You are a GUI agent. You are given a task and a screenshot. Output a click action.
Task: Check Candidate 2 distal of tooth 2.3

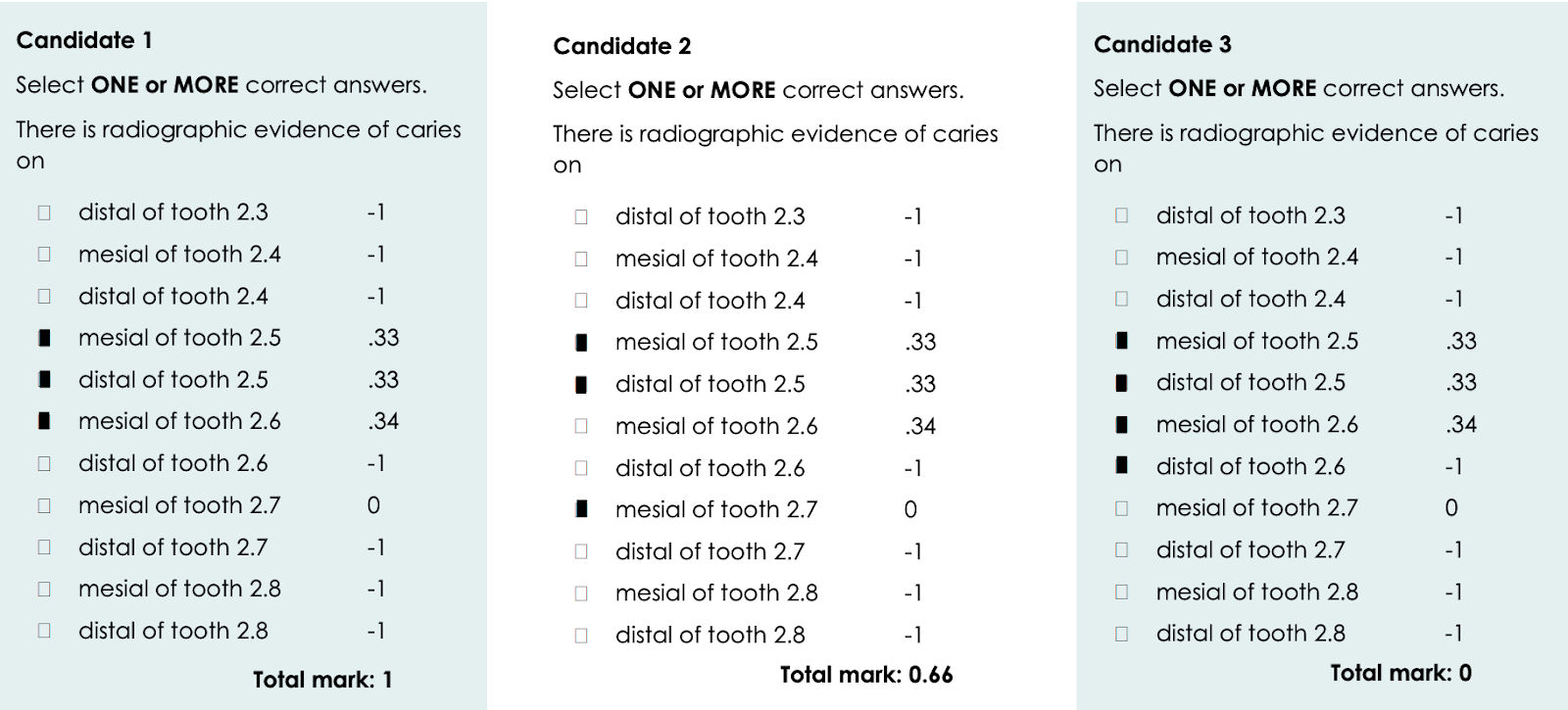point(581,216)
